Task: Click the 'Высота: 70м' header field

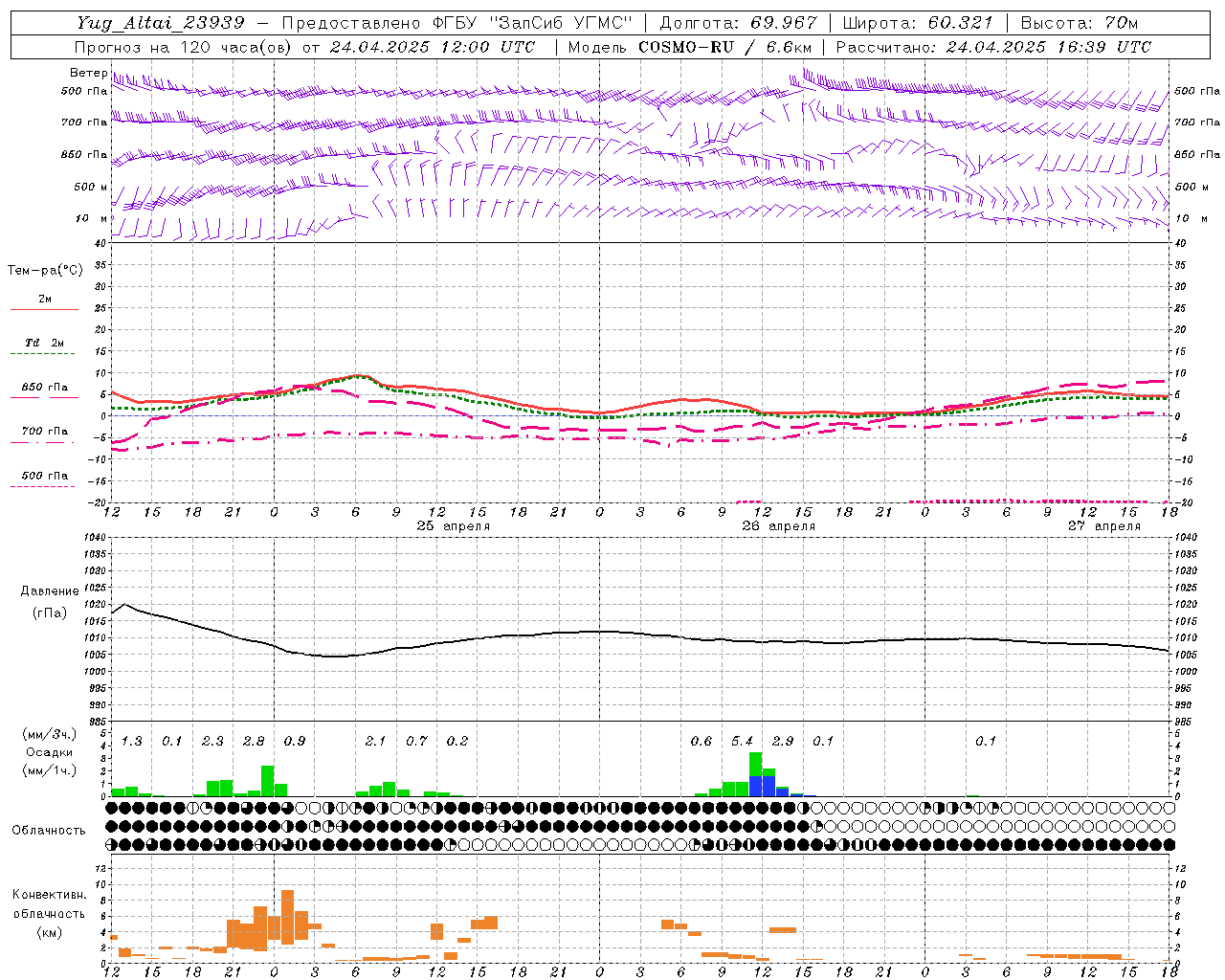Action: click(x=1080, y=23)
